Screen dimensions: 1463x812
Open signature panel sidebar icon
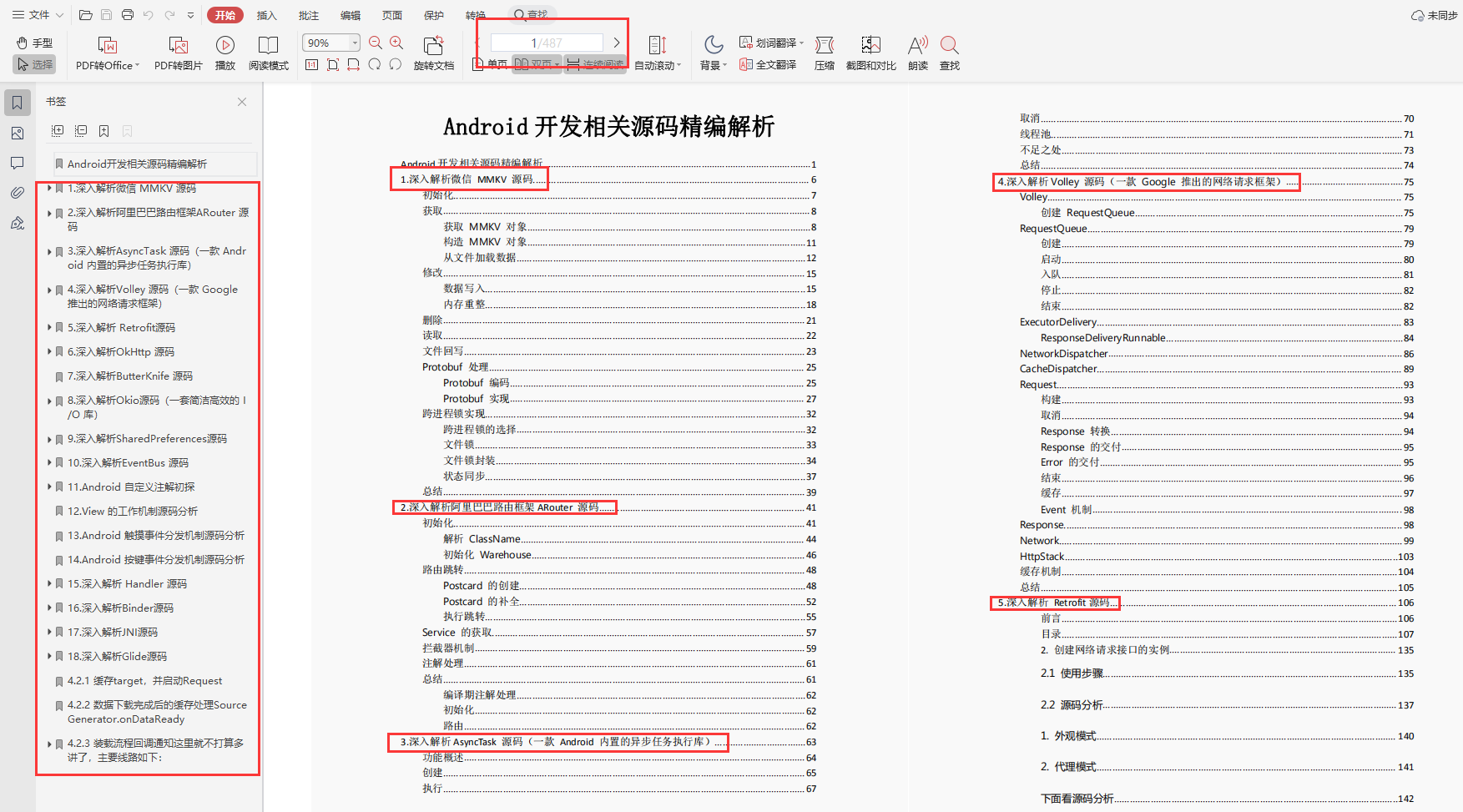point(18,223)
